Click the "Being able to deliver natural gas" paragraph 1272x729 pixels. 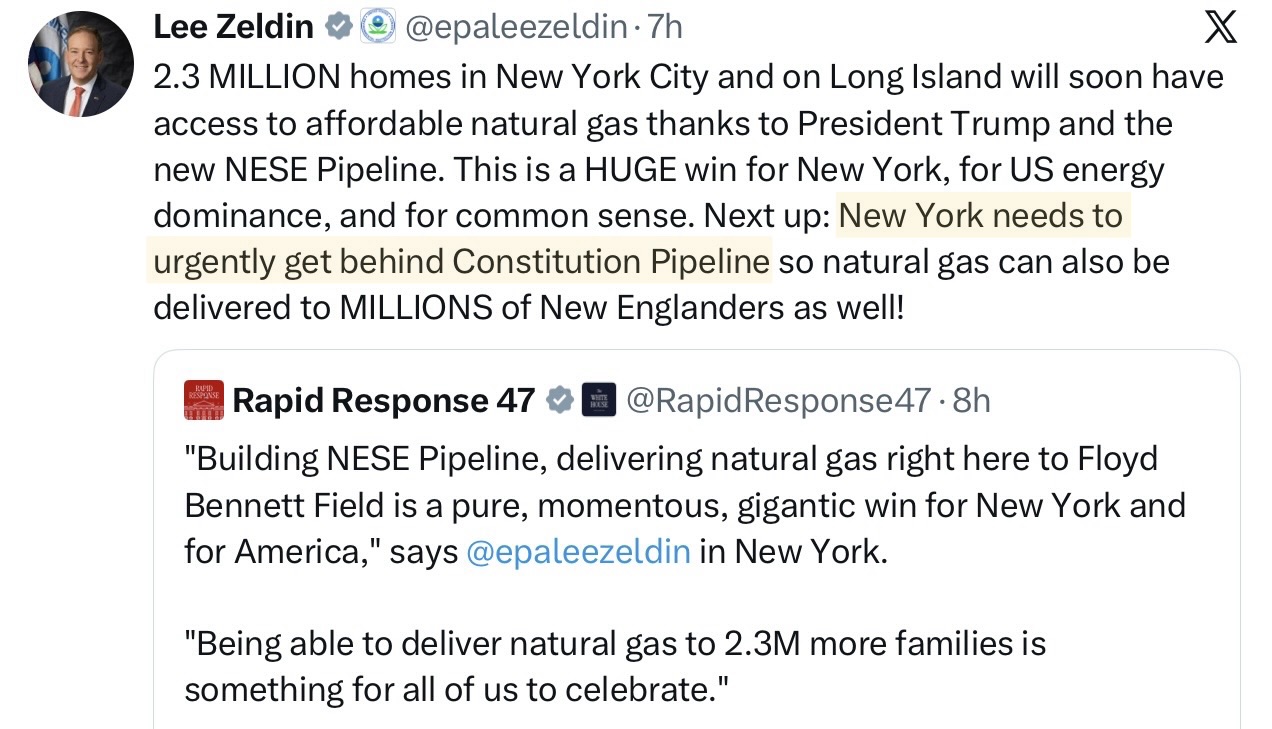pyautogui.click(x=614, y=643)
